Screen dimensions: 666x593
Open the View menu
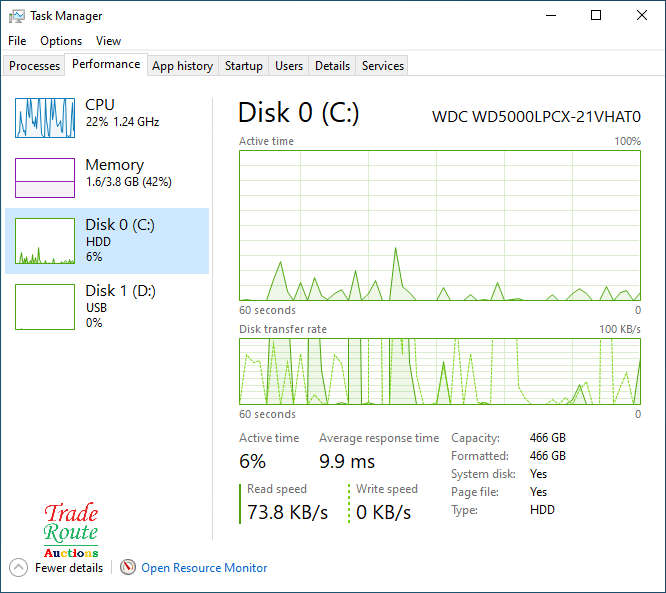coord(108,41)
